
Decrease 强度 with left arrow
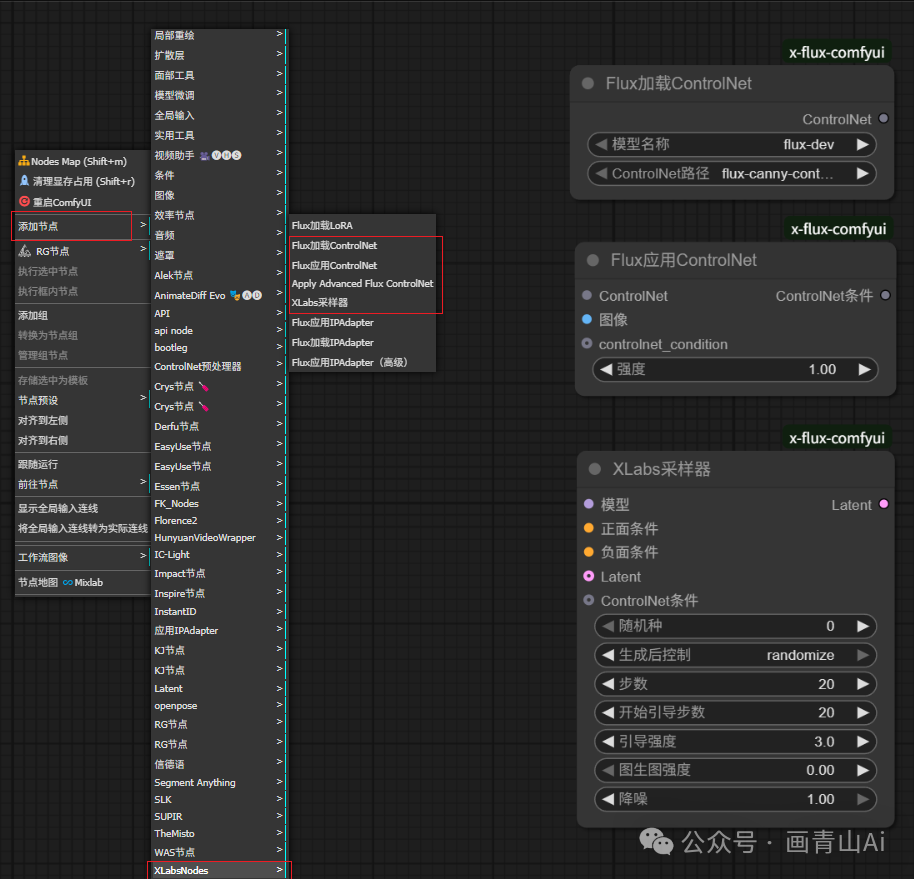tap(606, 369)
